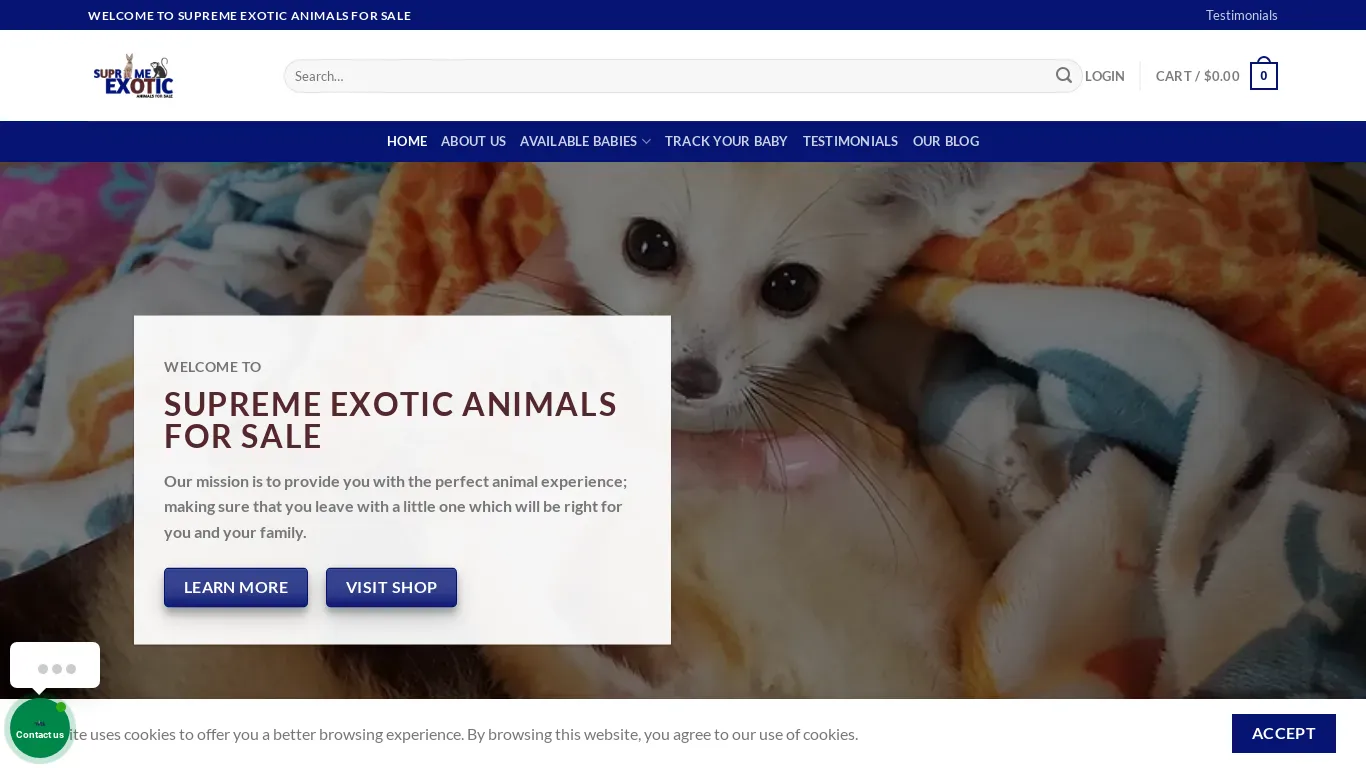Click the Supreme Exotic Animals For Sale heading
Image resolution: width=1366 pixels, height=768 pixels.
point(390,420)
